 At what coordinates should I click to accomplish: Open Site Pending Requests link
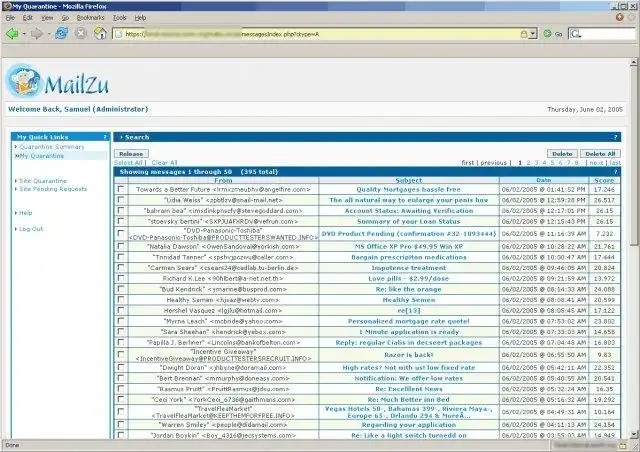coord(53,189)
